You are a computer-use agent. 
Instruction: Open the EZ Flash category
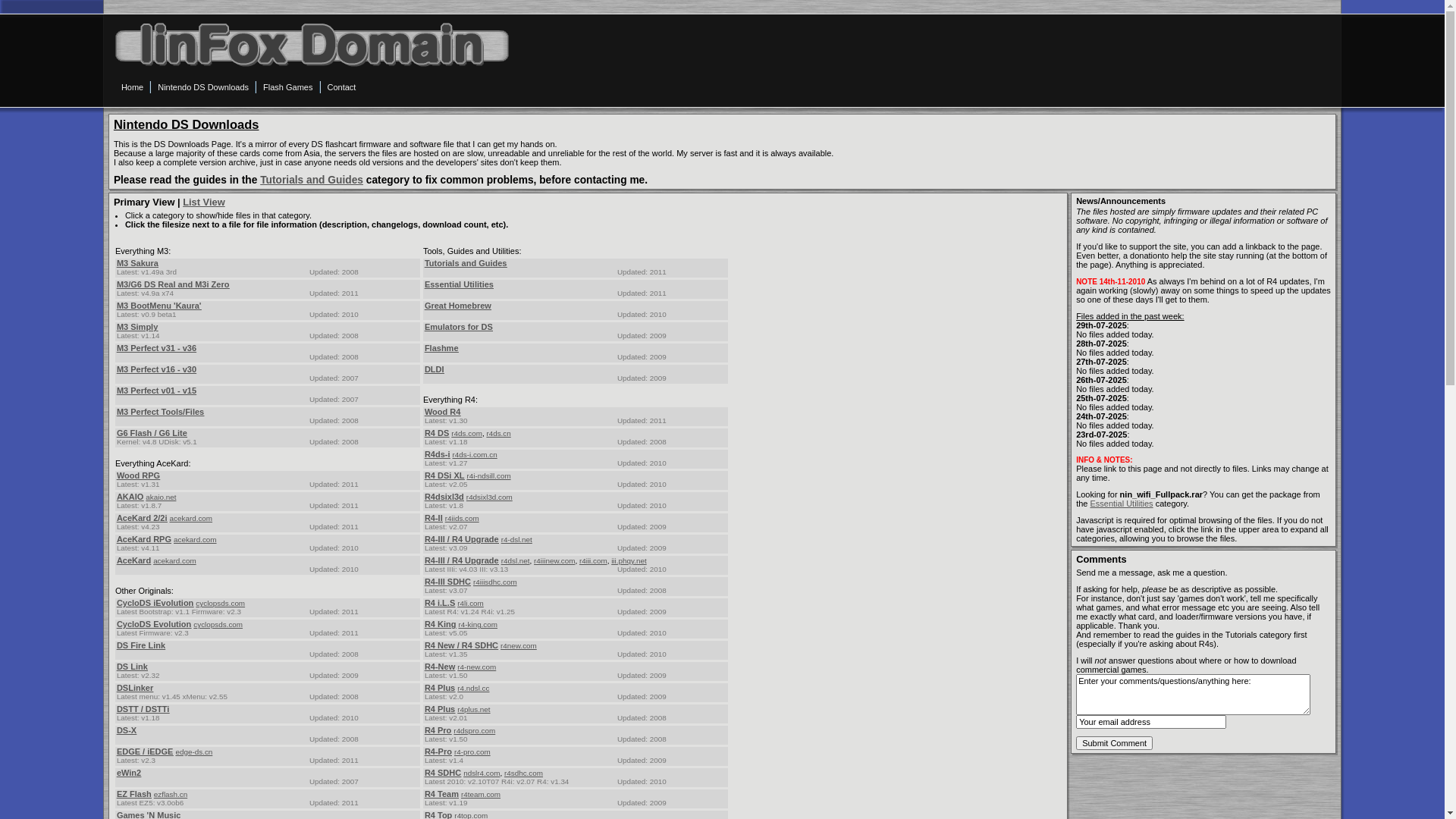pos(134,794)
